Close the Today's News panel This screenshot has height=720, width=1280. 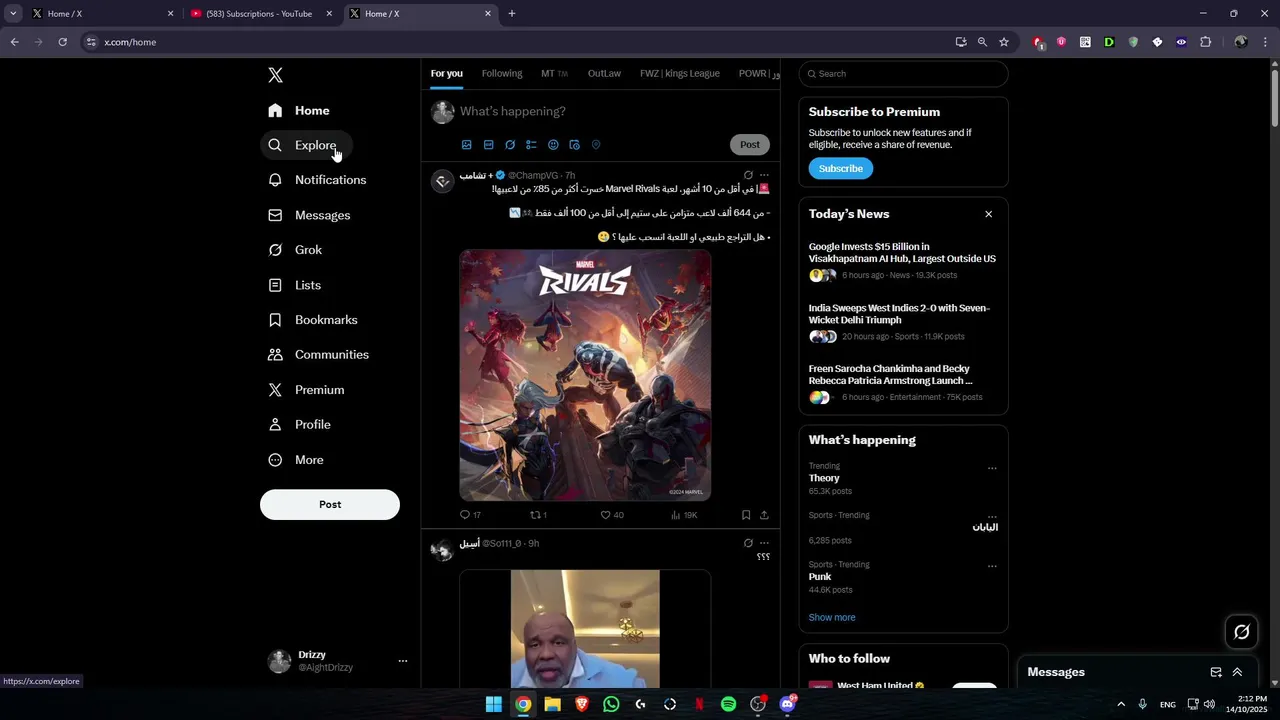pos(989,214)
